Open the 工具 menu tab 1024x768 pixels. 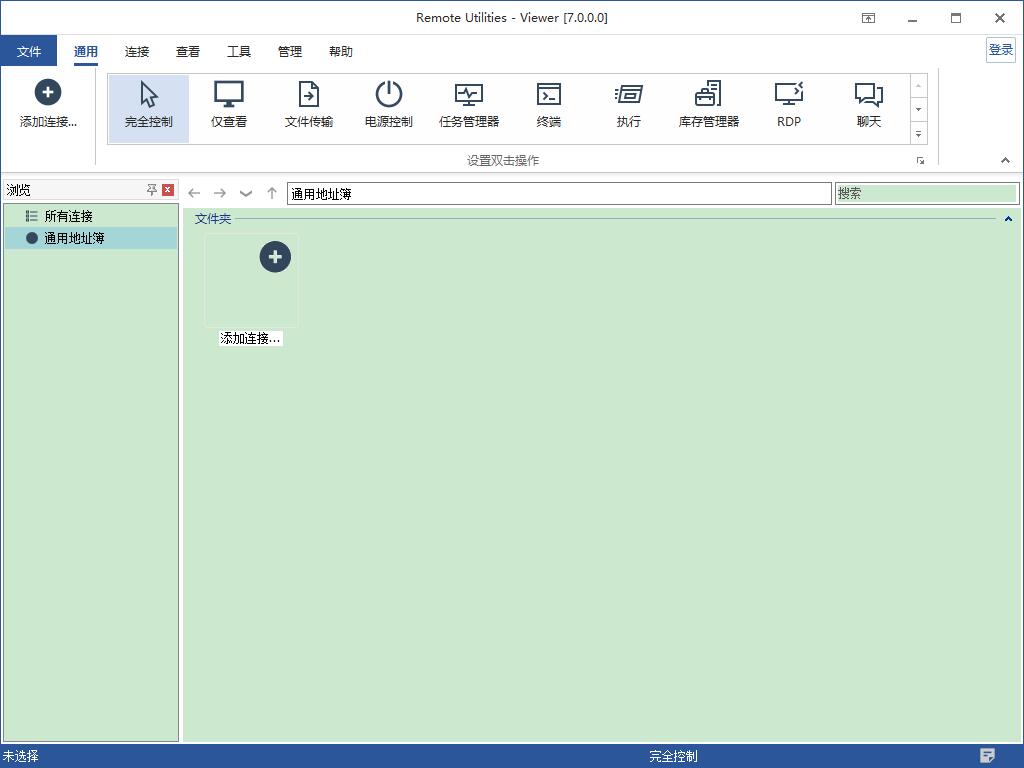pos(239,51)
